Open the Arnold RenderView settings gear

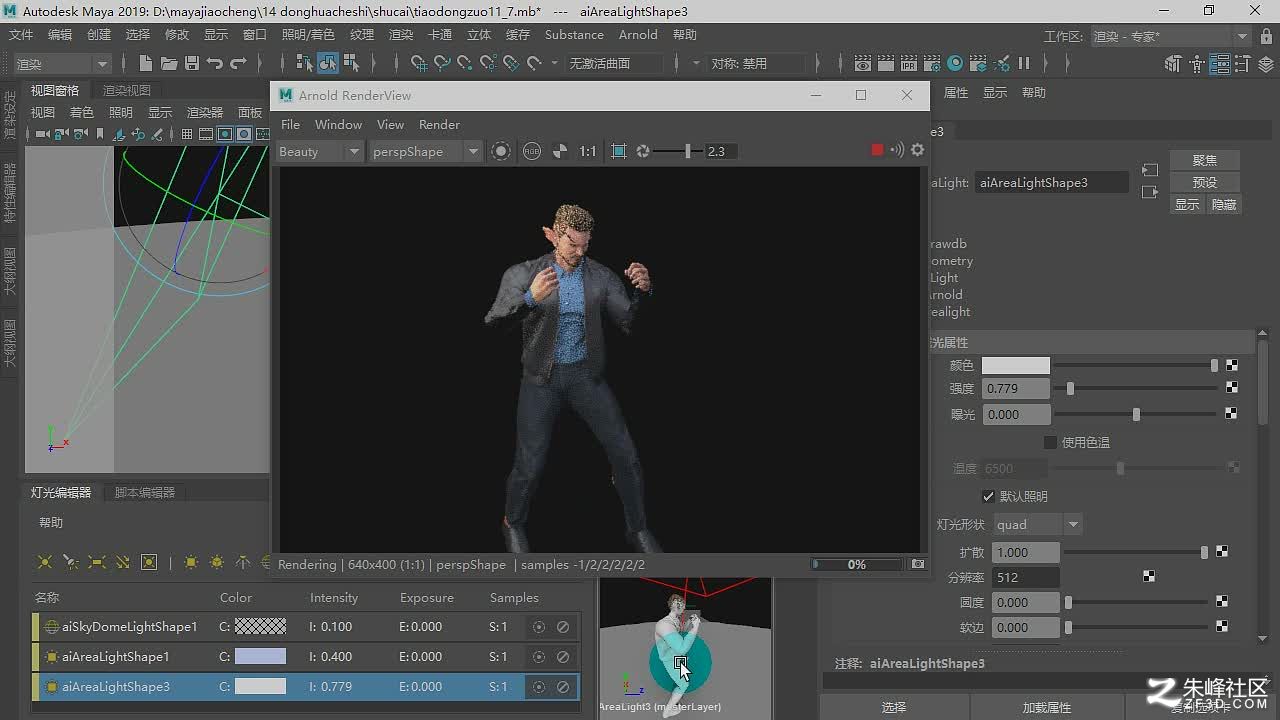[x=918, y=150]
